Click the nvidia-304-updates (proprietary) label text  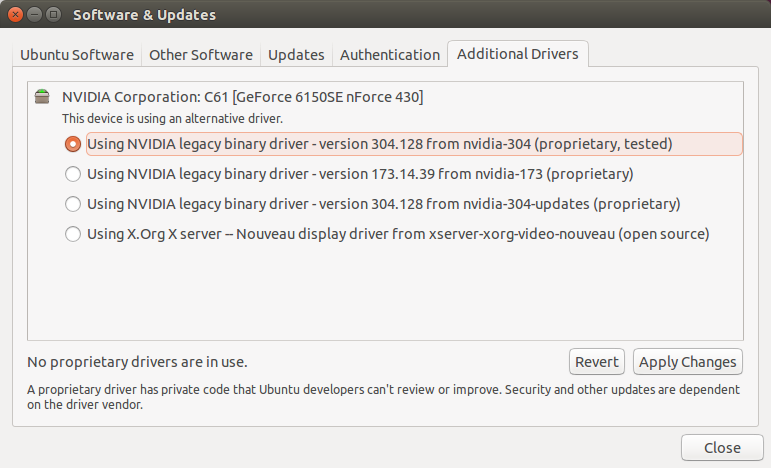point(384,204)
